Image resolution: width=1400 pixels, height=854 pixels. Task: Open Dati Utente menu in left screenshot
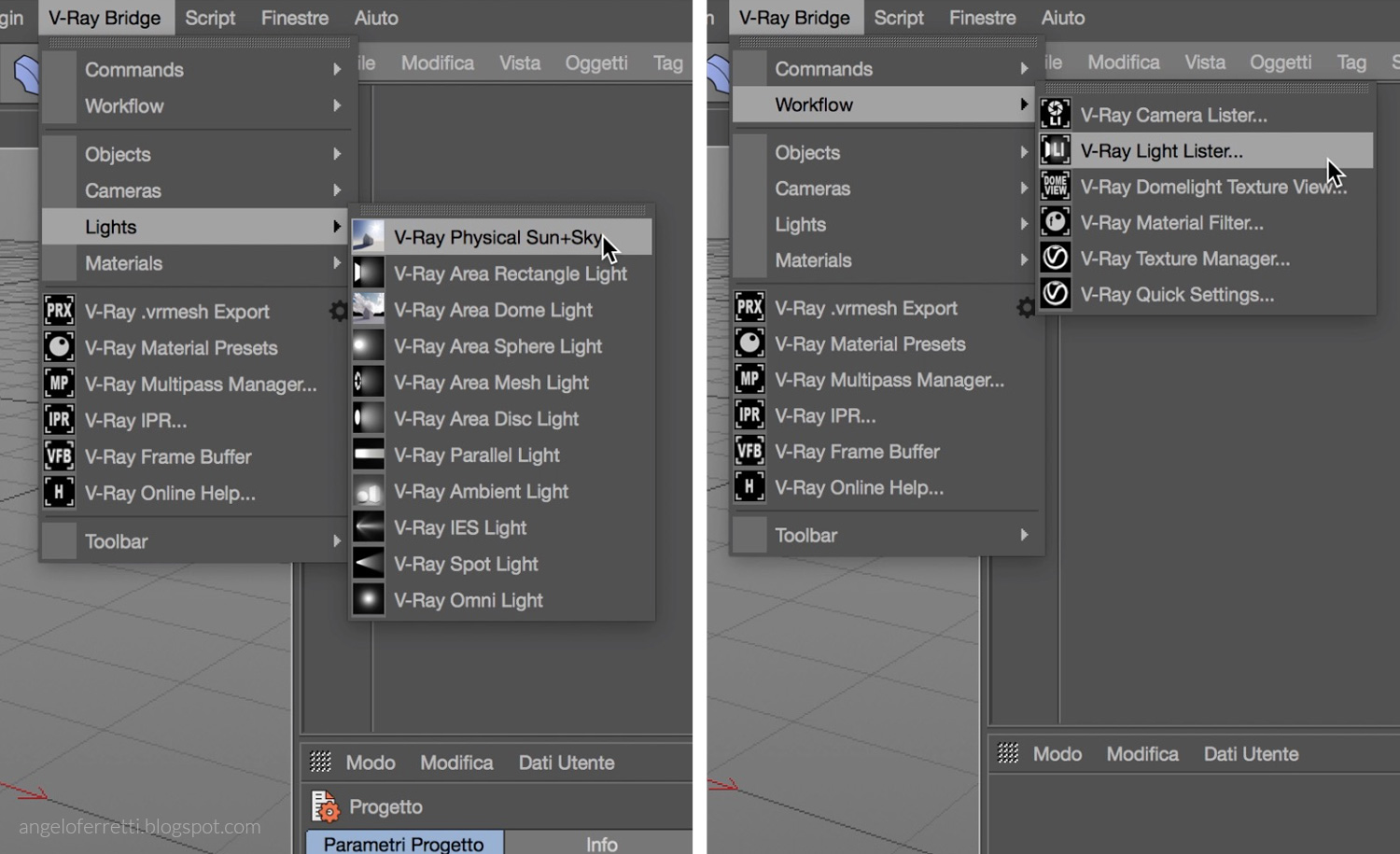(x=567, y=763)
